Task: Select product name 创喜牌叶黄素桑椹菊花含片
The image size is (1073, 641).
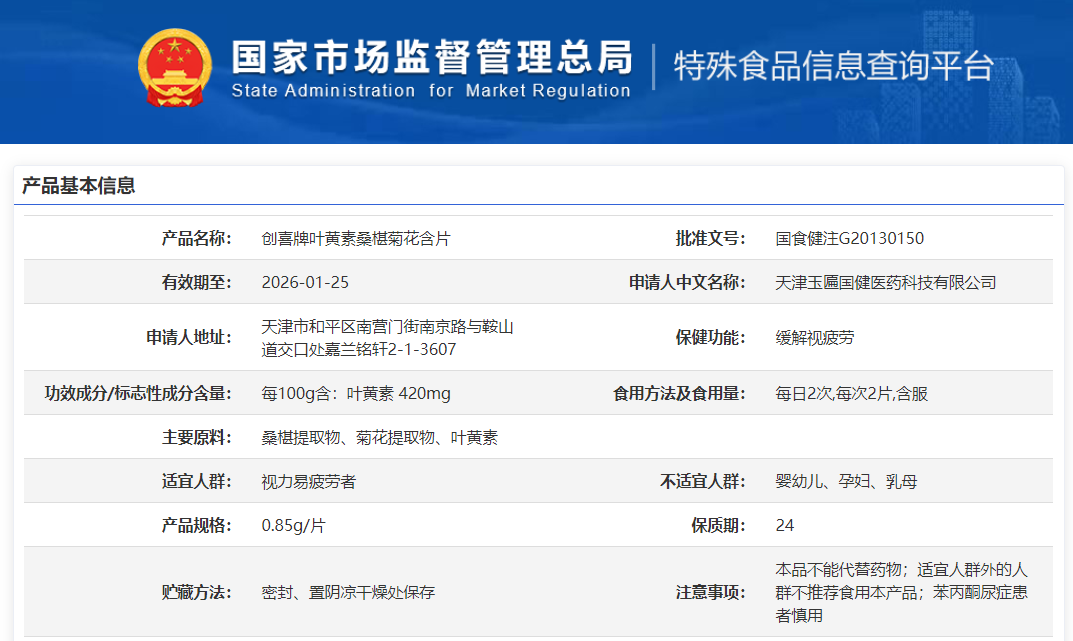Action: [x=356, y=239]
